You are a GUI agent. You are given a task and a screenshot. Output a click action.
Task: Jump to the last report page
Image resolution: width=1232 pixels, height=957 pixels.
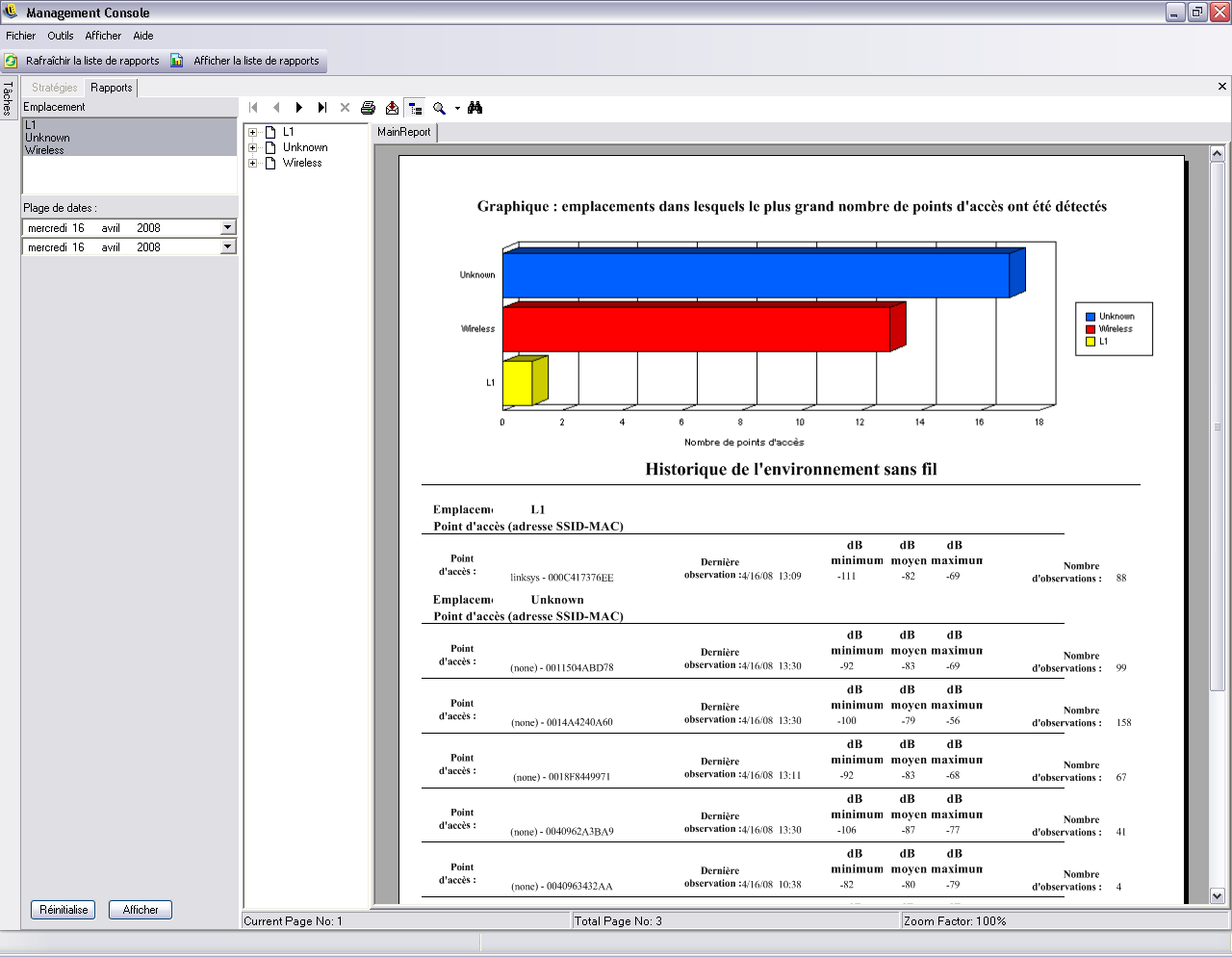[x=322, y=108]
